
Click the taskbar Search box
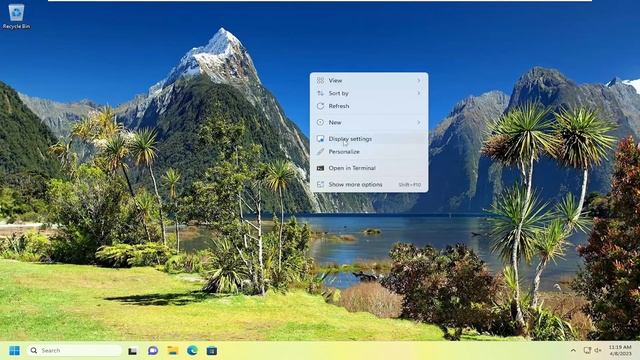74,351
